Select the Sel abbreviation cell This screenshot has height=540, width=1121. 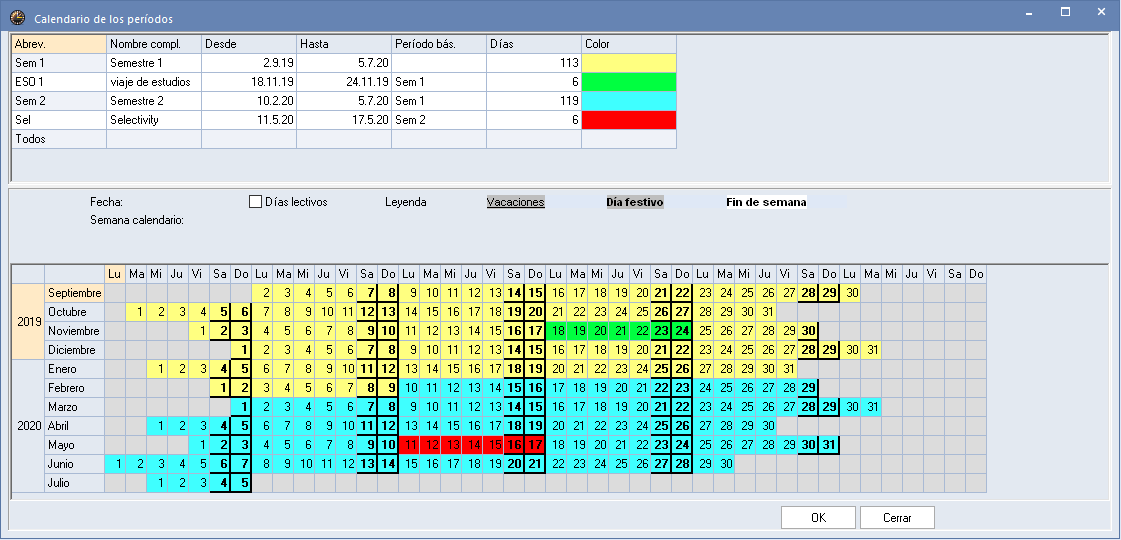coord(59,120)
